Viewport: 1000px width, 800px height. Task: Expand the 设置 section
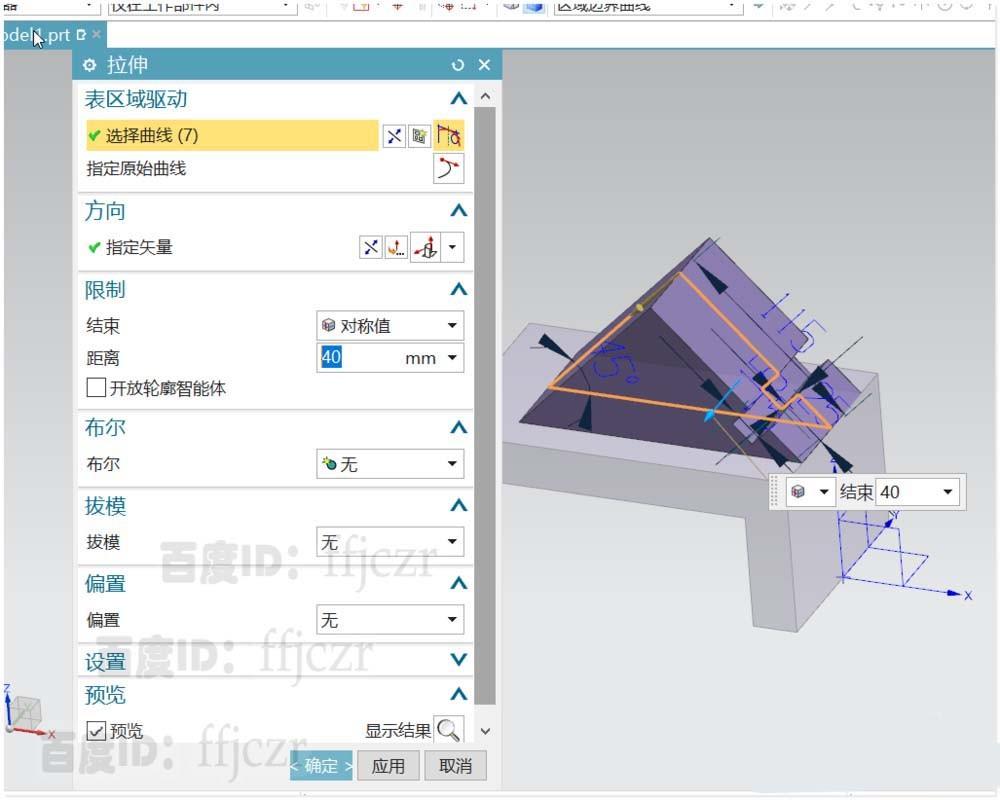(x=458, y=659)
